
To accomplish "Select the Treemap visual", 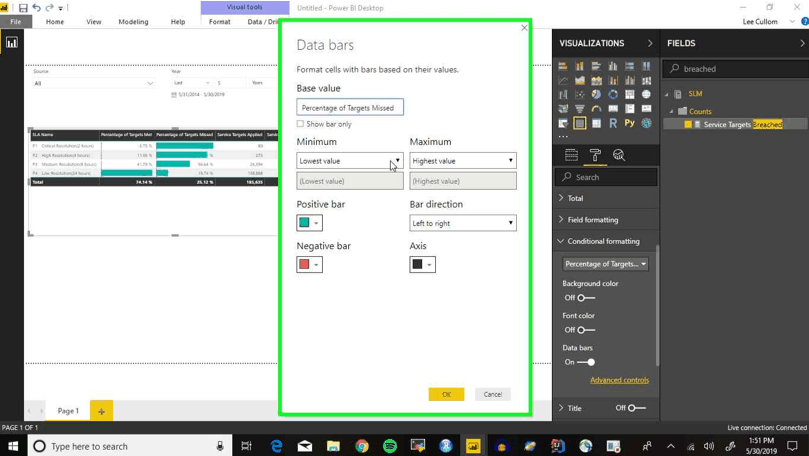I will (629, 94).
